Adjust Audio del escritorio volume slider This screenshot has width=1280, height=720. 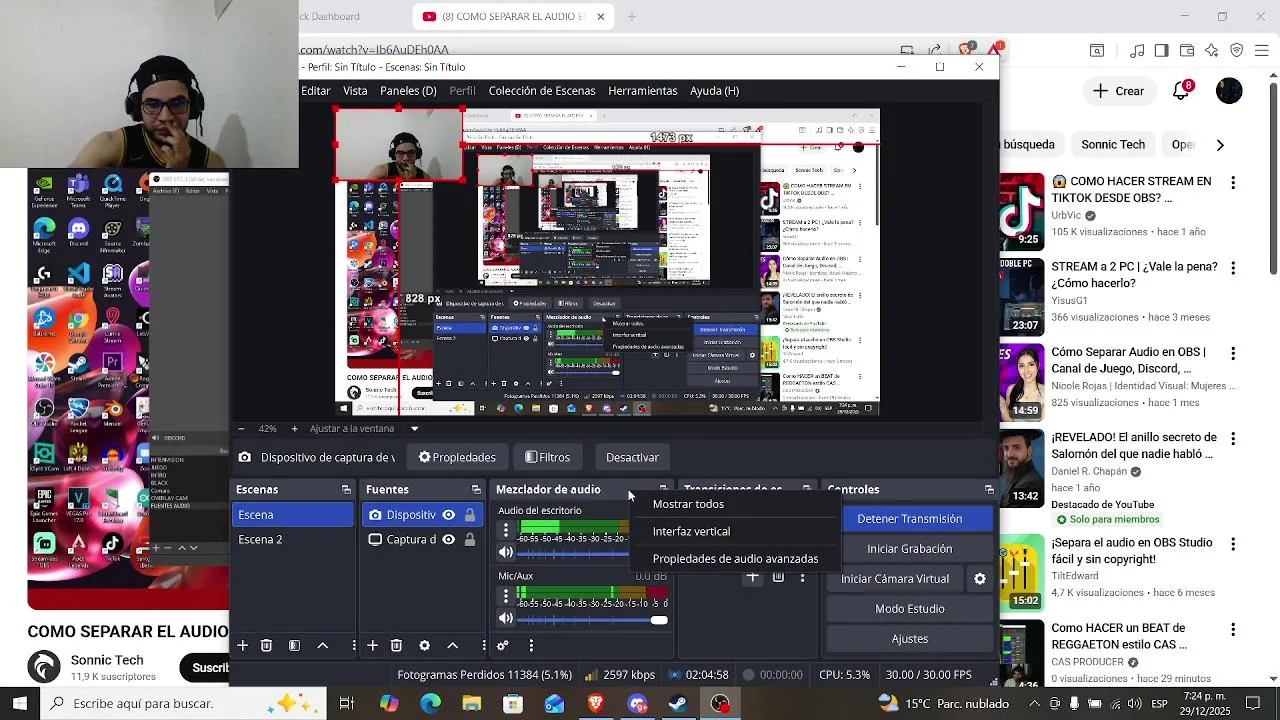pos(575,553)
